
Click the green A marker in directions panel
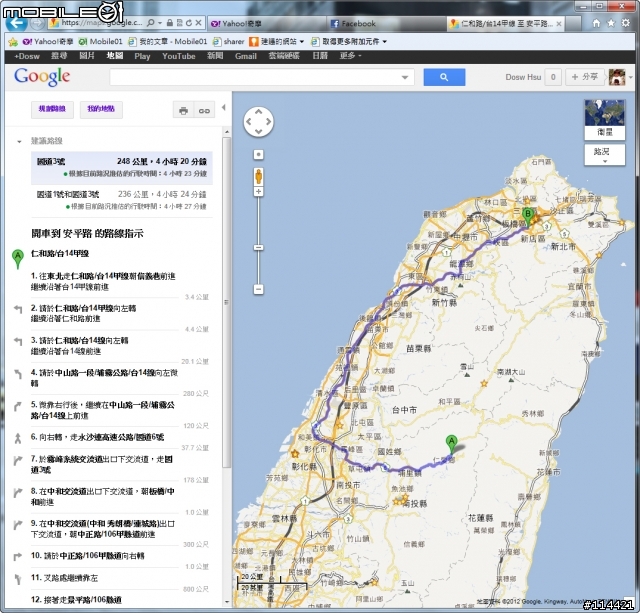pos(18,259)
